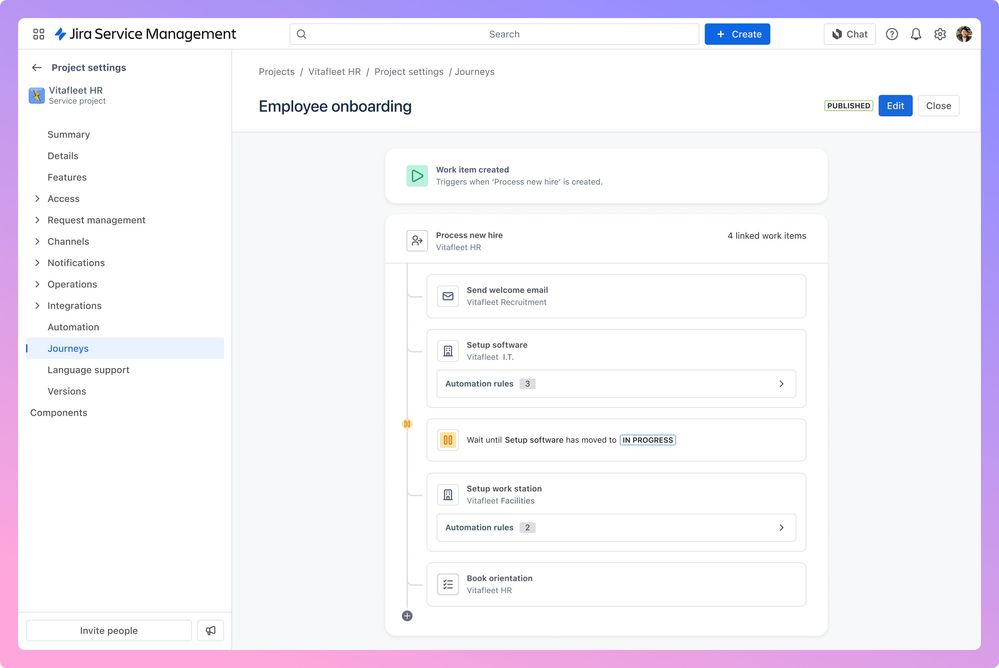
Task: Click the PUBLISHED status badge
Action: tap(848, 106)
